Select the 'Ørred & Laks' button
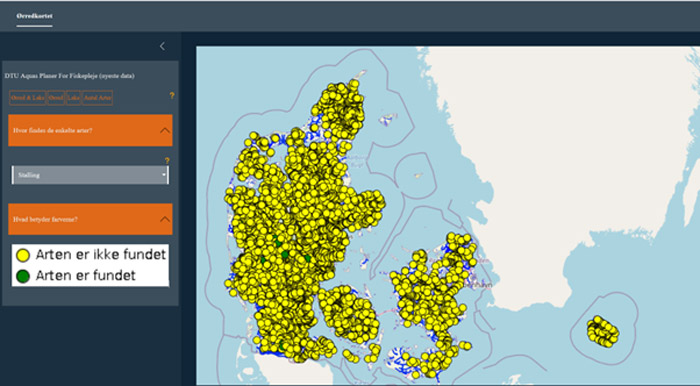 pos(28,98)
